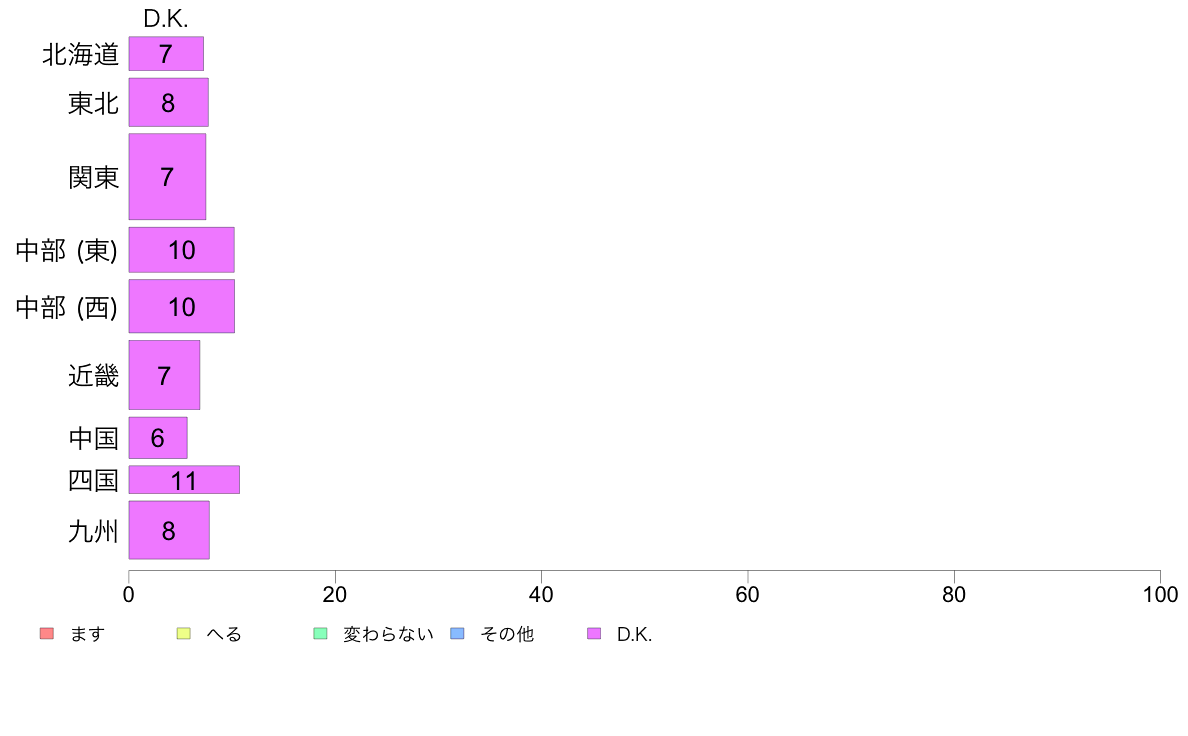Click the 変わらない legend text
This screenshot has width=1188, height=736.
pos(388,634)
